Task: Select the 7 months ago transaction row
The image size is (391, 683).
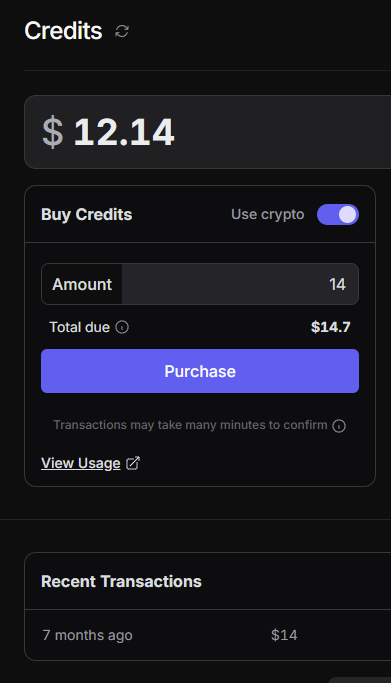Action: click(208, 635)
